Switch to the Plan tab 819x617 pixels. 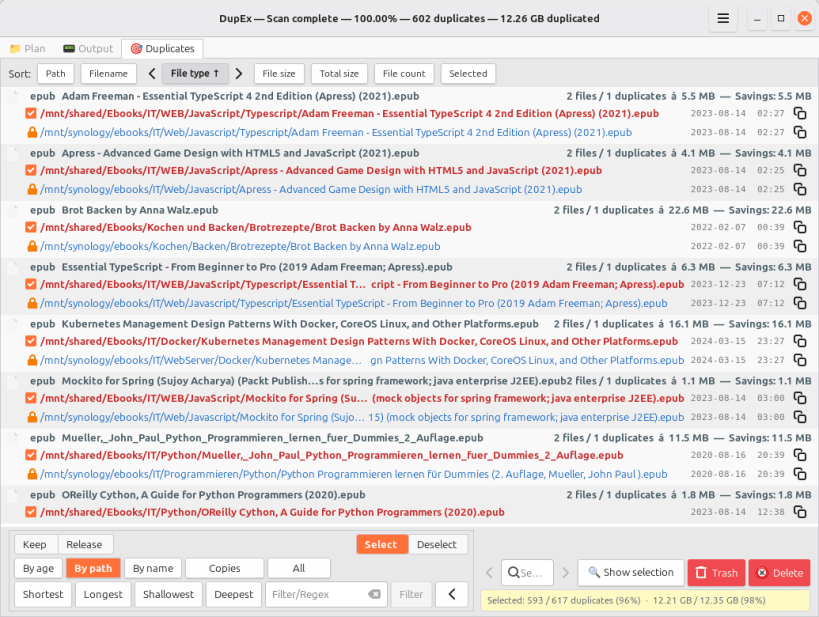point(28,49)
